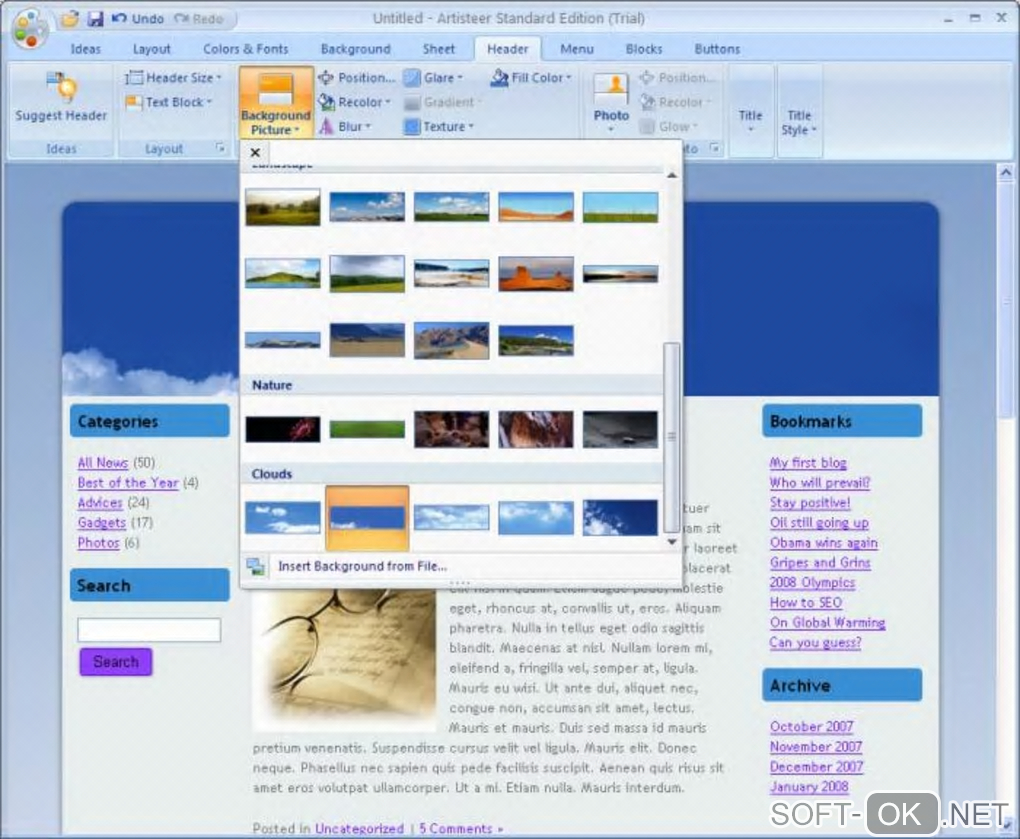1020x839 pixels.
Task: Open the Fill Color dropdown
Action: [531, 77]
